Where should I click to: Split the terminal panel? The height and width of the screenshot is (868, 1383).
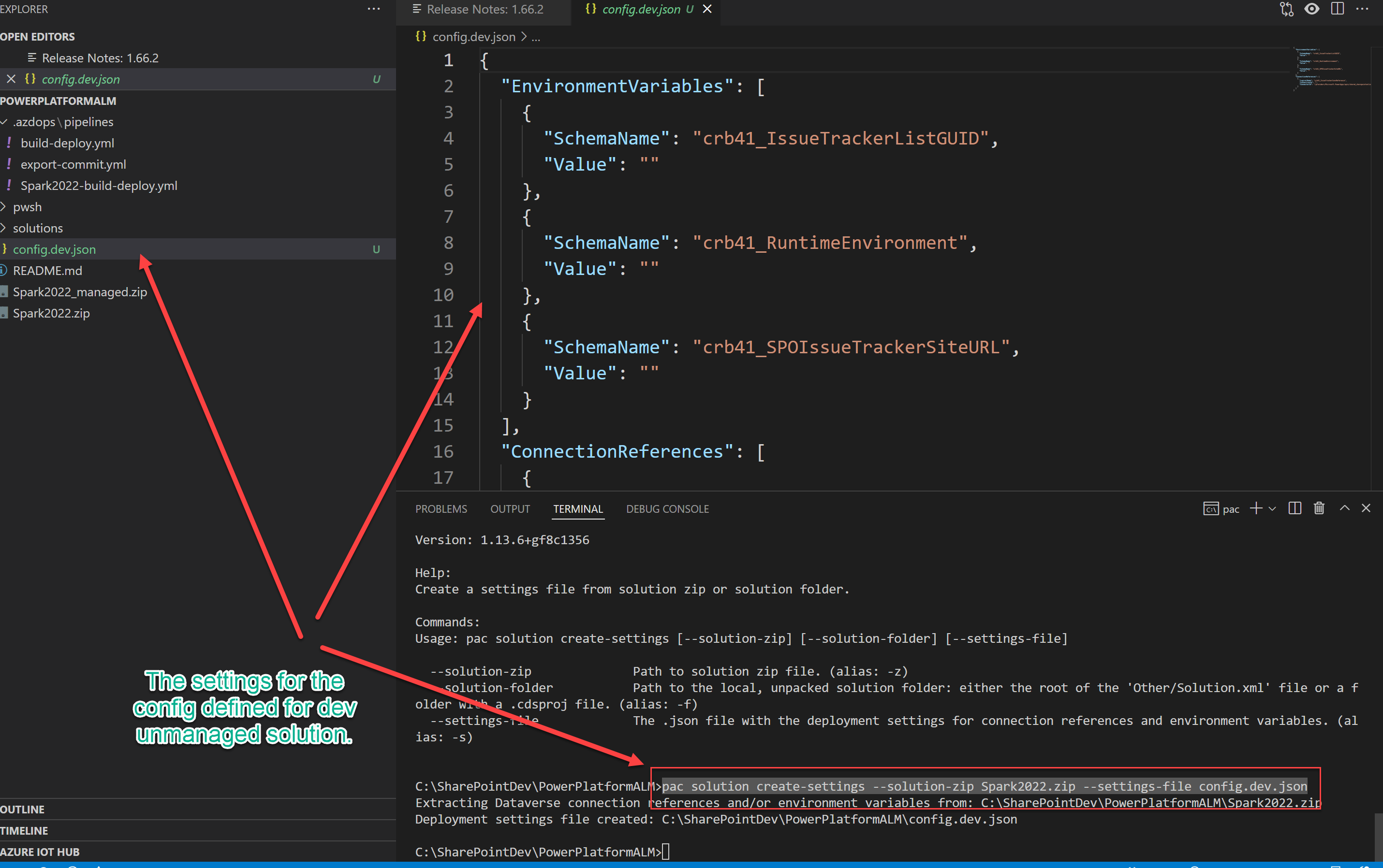tap(1295, 508)
